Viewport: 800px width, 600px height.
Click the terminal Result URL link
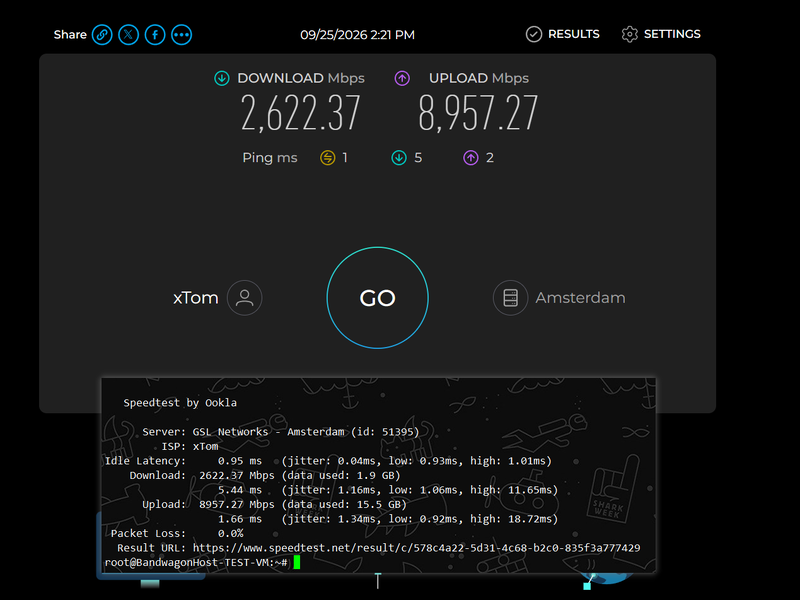[416, 548]
